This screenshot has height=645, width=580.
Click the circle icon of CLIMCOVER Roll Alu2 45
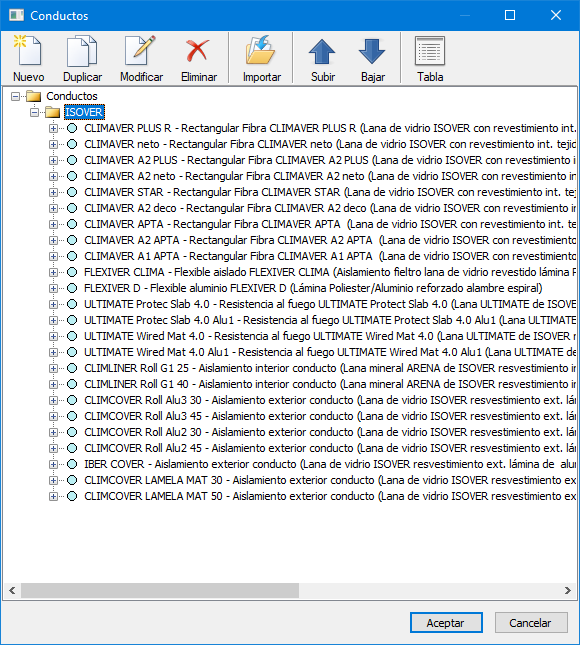pyautogui.click(x=72, y=448)
